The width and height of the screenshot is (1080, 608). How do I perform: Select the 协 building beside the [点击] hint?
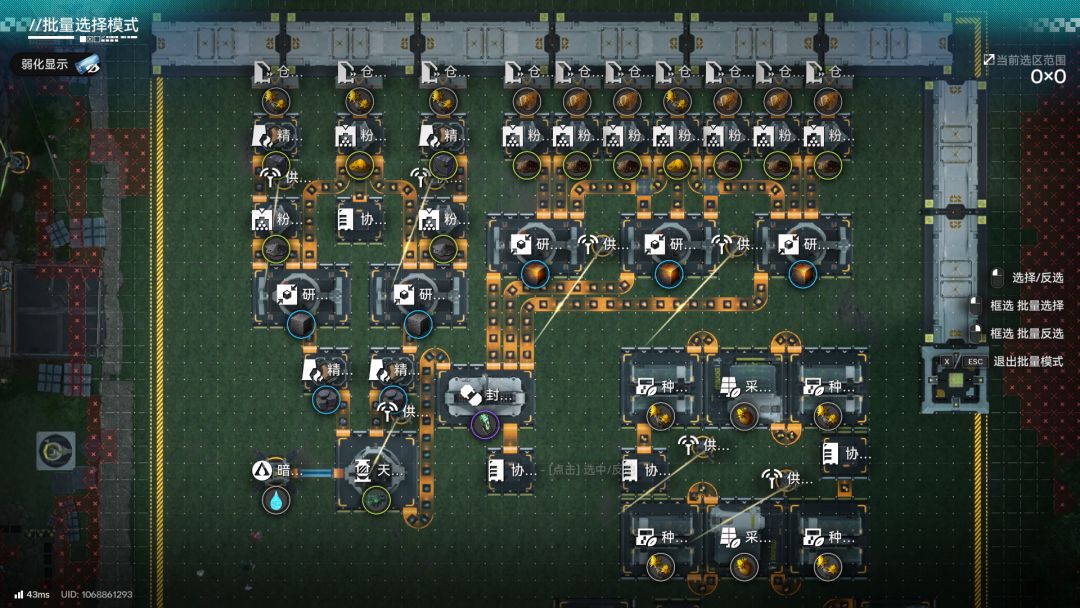(512, 470)
